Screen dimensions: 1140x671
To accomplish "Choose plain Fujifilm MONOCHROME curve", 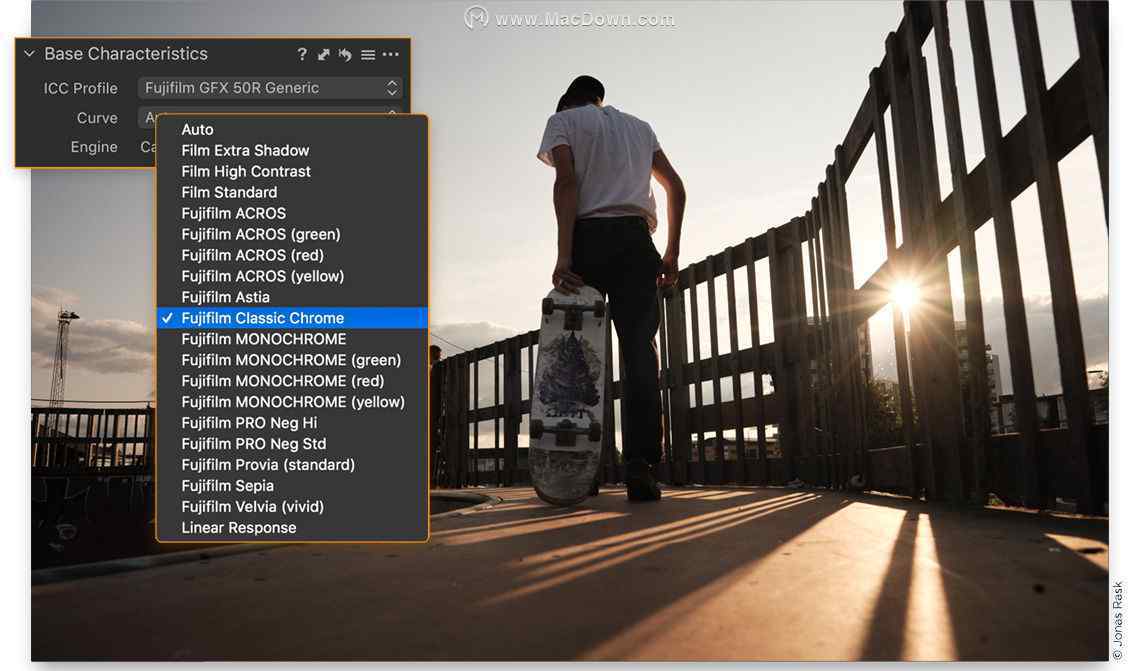I will [292, 339].
